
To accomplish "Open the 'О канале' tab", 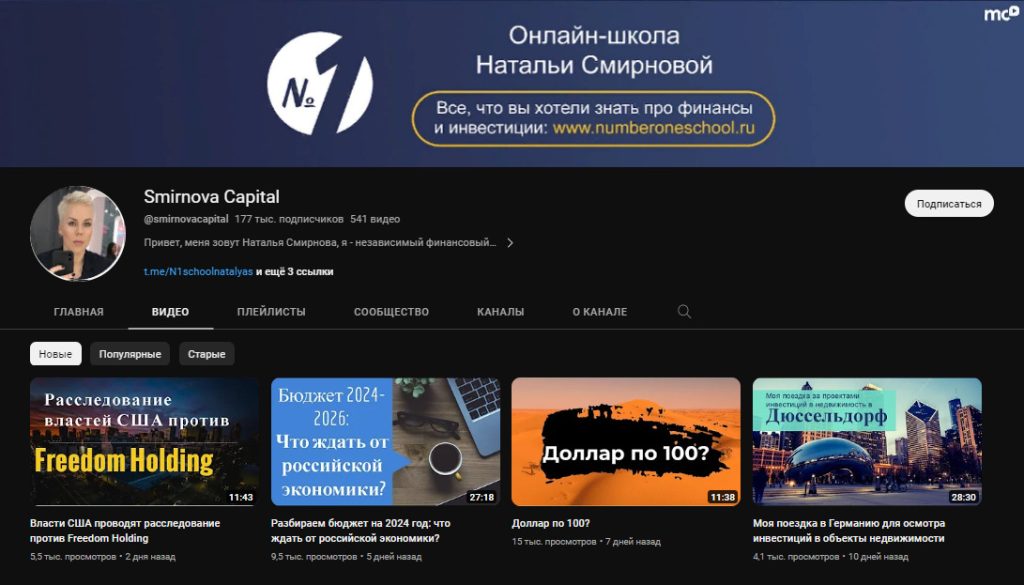I will click(600, 312).
